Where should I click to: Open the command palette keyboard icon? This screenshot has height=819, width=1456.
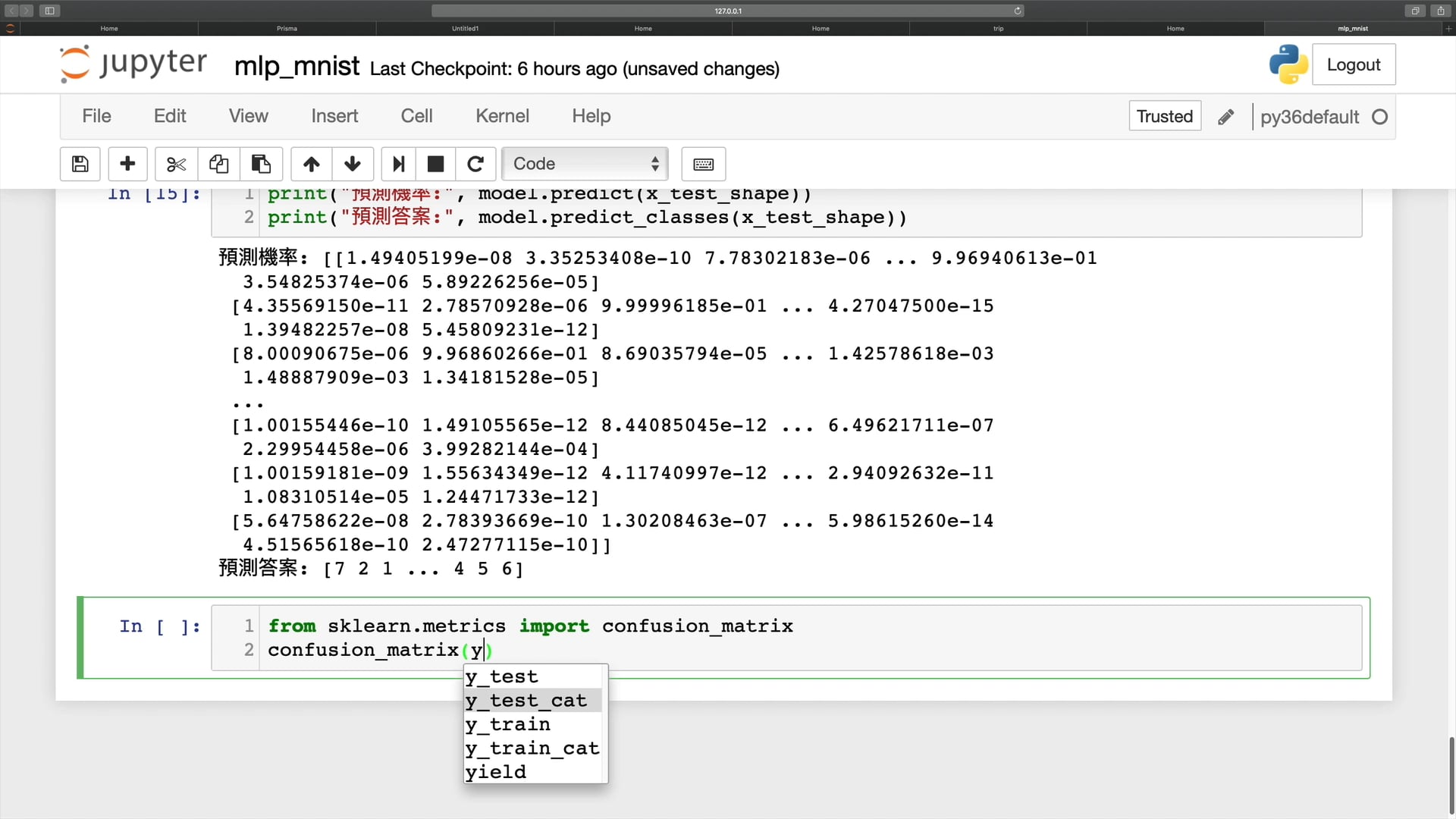point(703,164)
